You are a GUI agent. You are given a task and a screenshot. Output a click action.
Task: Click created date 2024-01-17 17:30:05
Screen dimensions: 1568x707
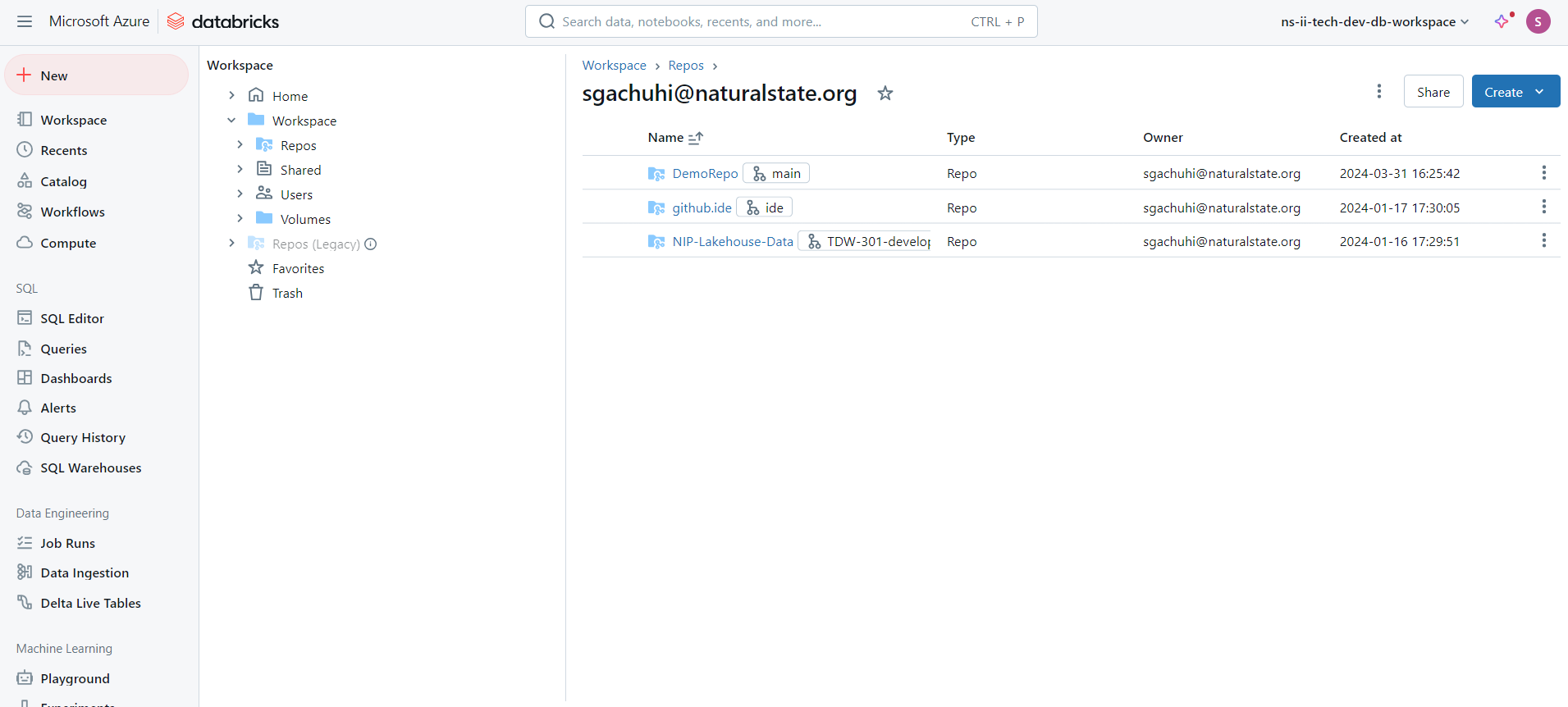coord(1400,208)
